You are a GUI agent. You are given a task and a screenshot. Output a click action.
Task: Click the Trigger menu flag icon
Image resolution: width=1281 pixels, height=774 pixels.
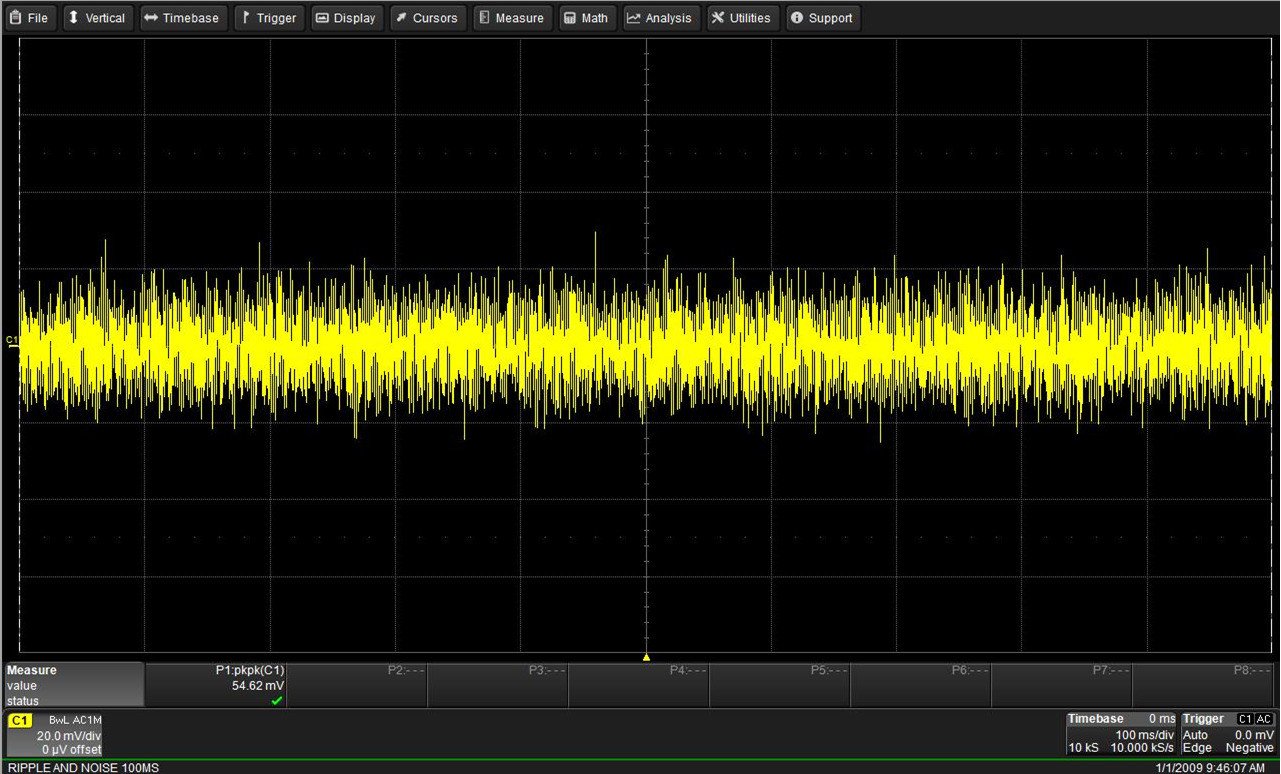(246, 18)
